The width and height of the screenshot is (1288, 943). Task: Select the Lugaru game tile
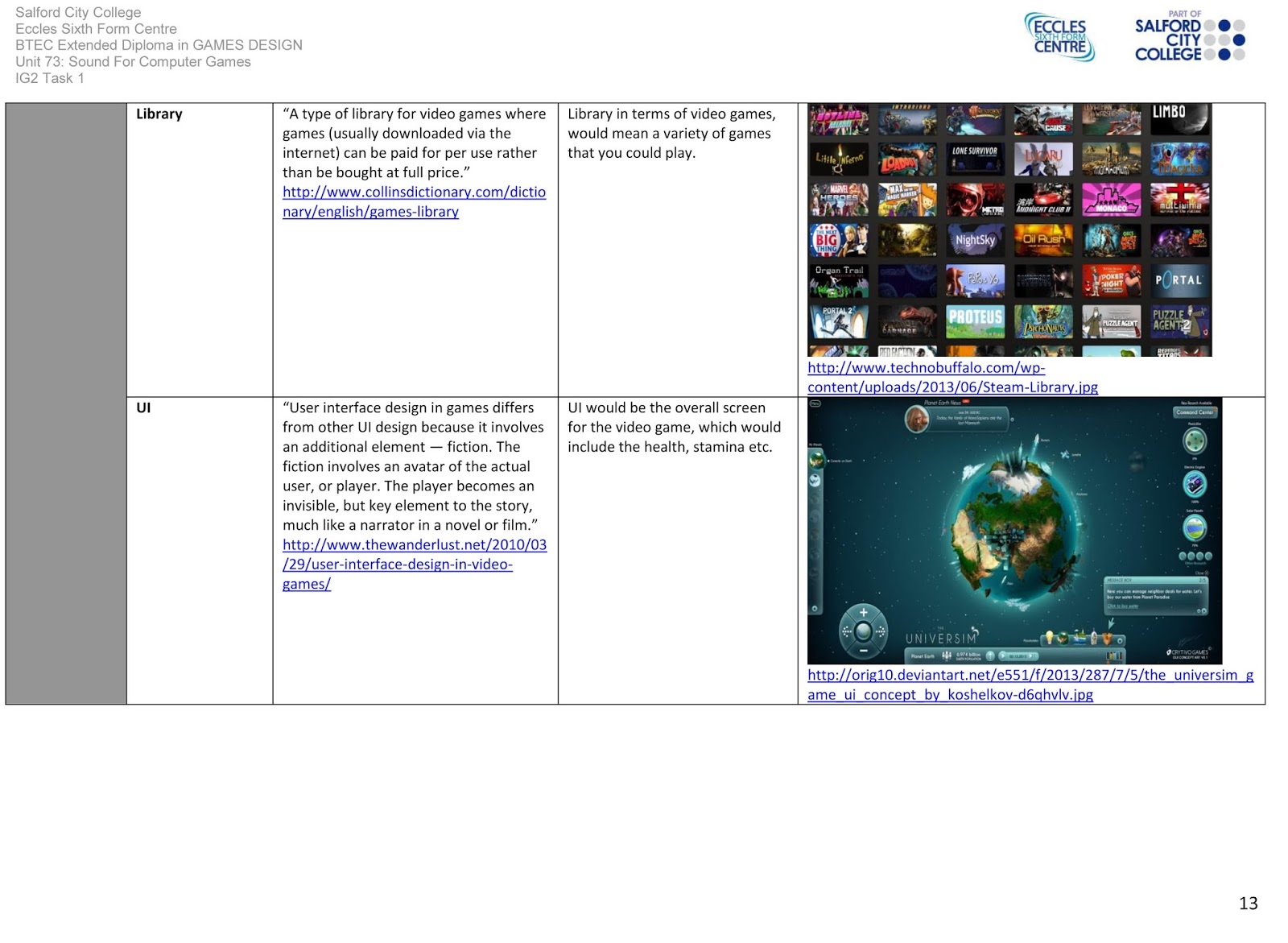click(1043, 159)
